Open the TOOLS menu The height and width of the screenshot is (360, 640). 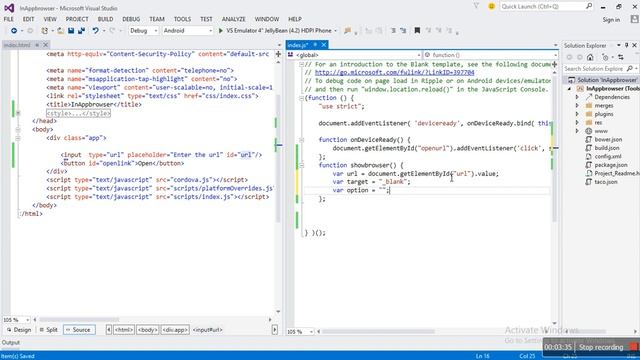182,19
